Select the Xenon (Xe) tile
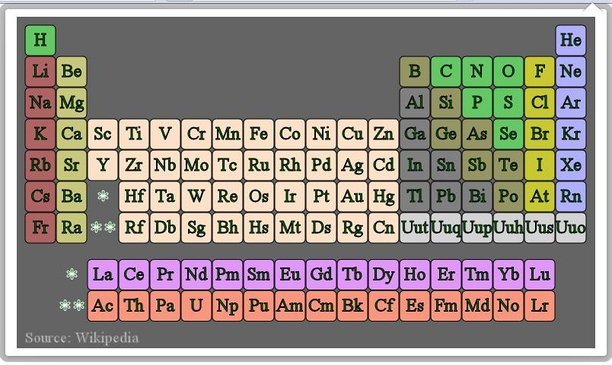612x365 pixels. tap(571, 165)
